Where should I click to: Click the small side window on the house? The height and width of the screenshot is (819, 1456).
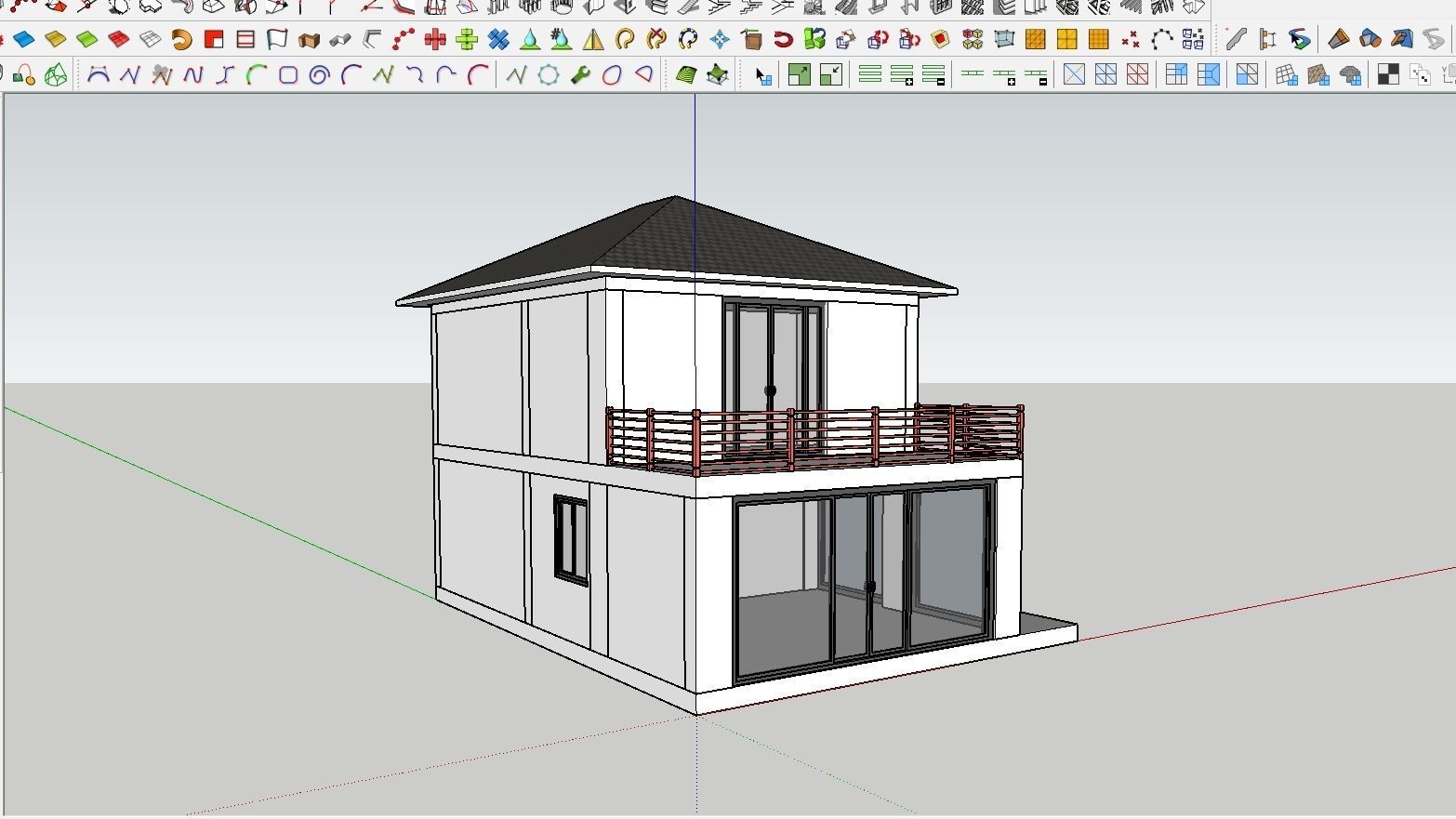571,540
